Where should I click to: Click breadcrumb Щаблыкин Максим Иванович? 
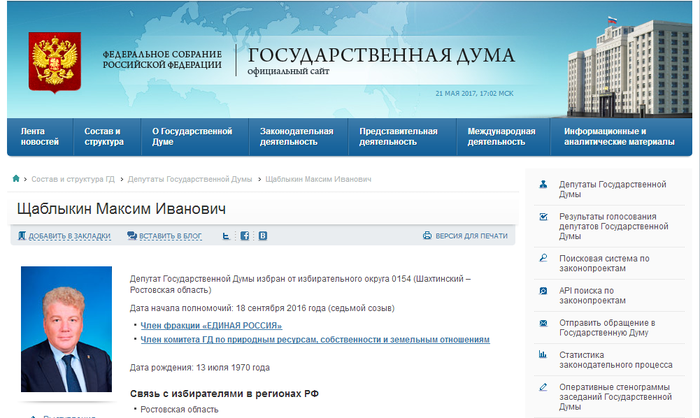318,179
